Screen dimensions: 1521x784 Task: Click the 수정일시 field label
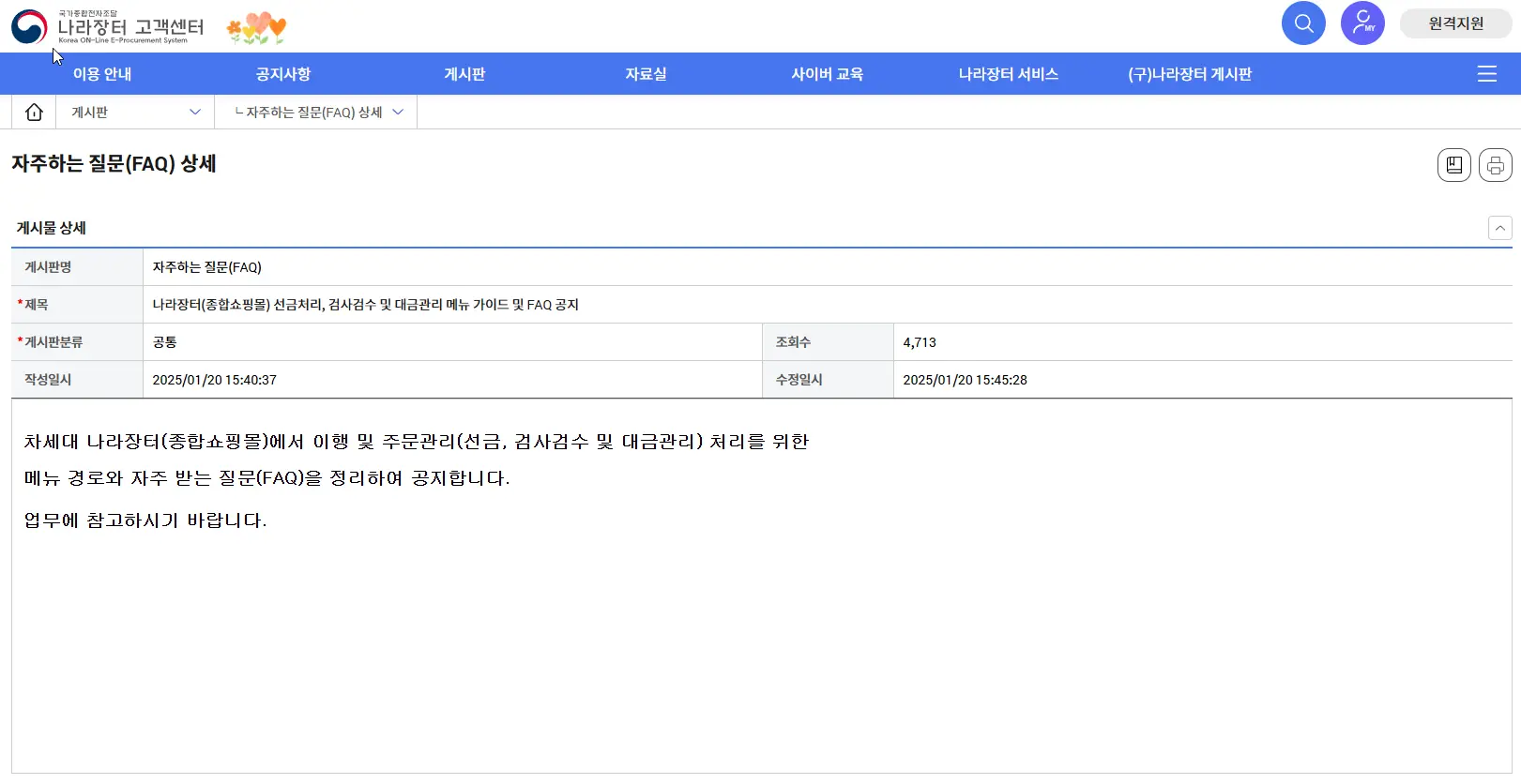click(799, 380)
